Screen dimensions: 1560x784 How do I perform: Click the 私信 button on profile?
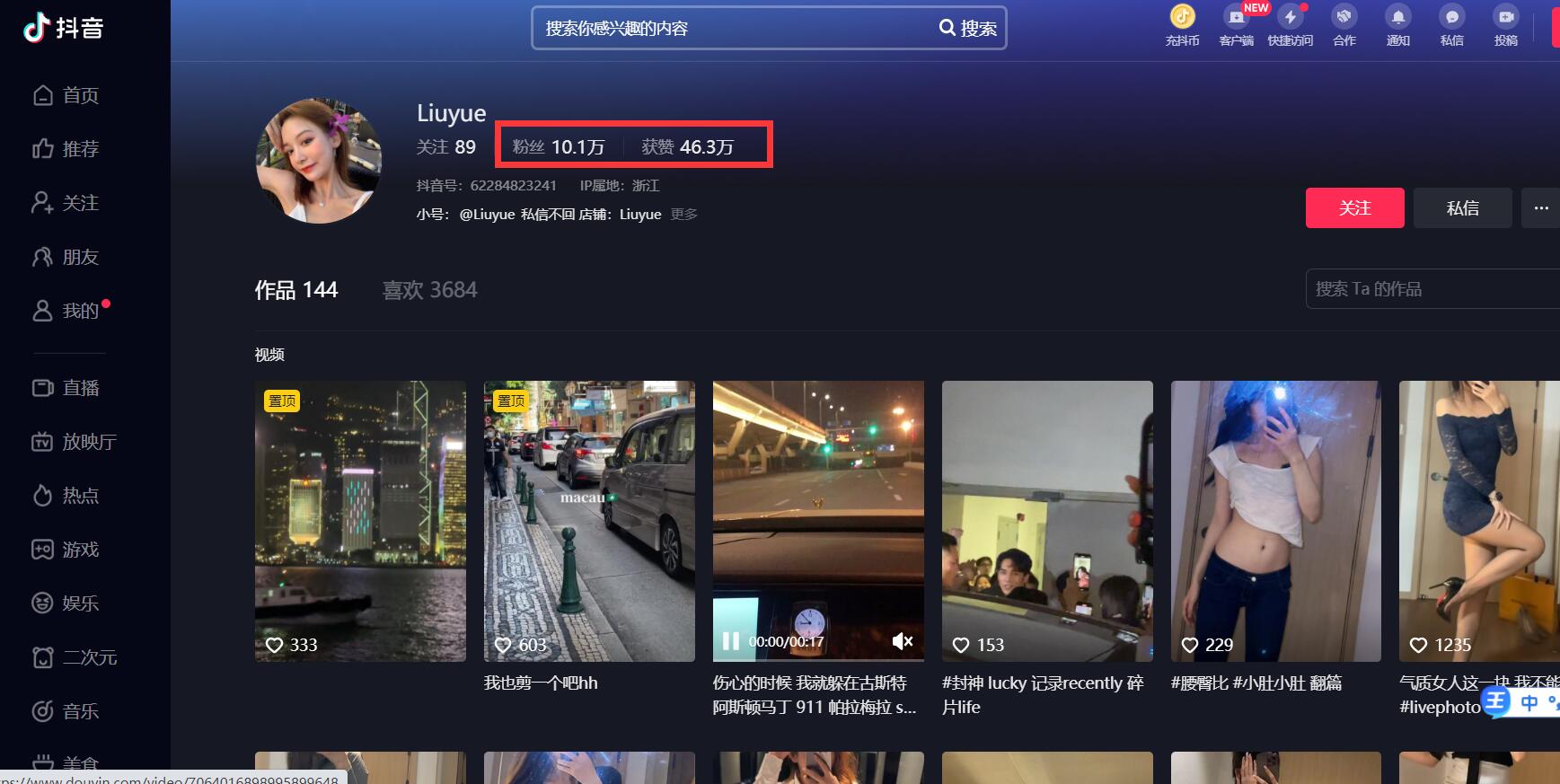(x=1462, y=208)
